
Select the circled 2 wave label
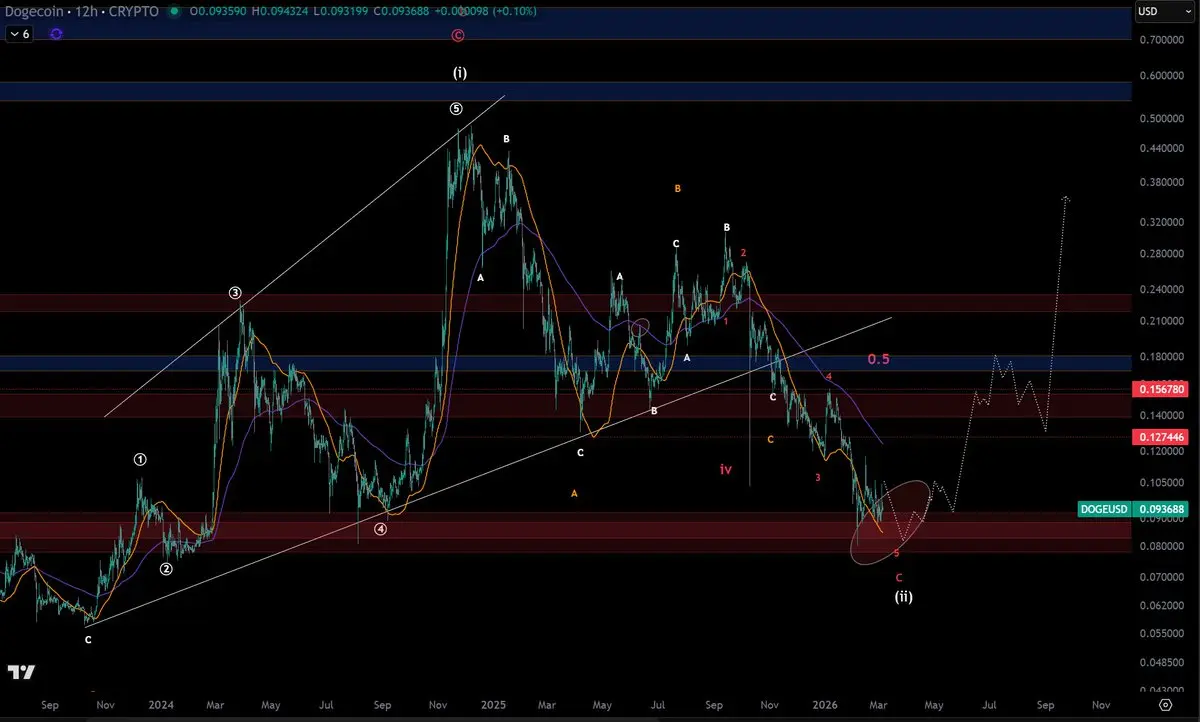click(x=167, y=569)
